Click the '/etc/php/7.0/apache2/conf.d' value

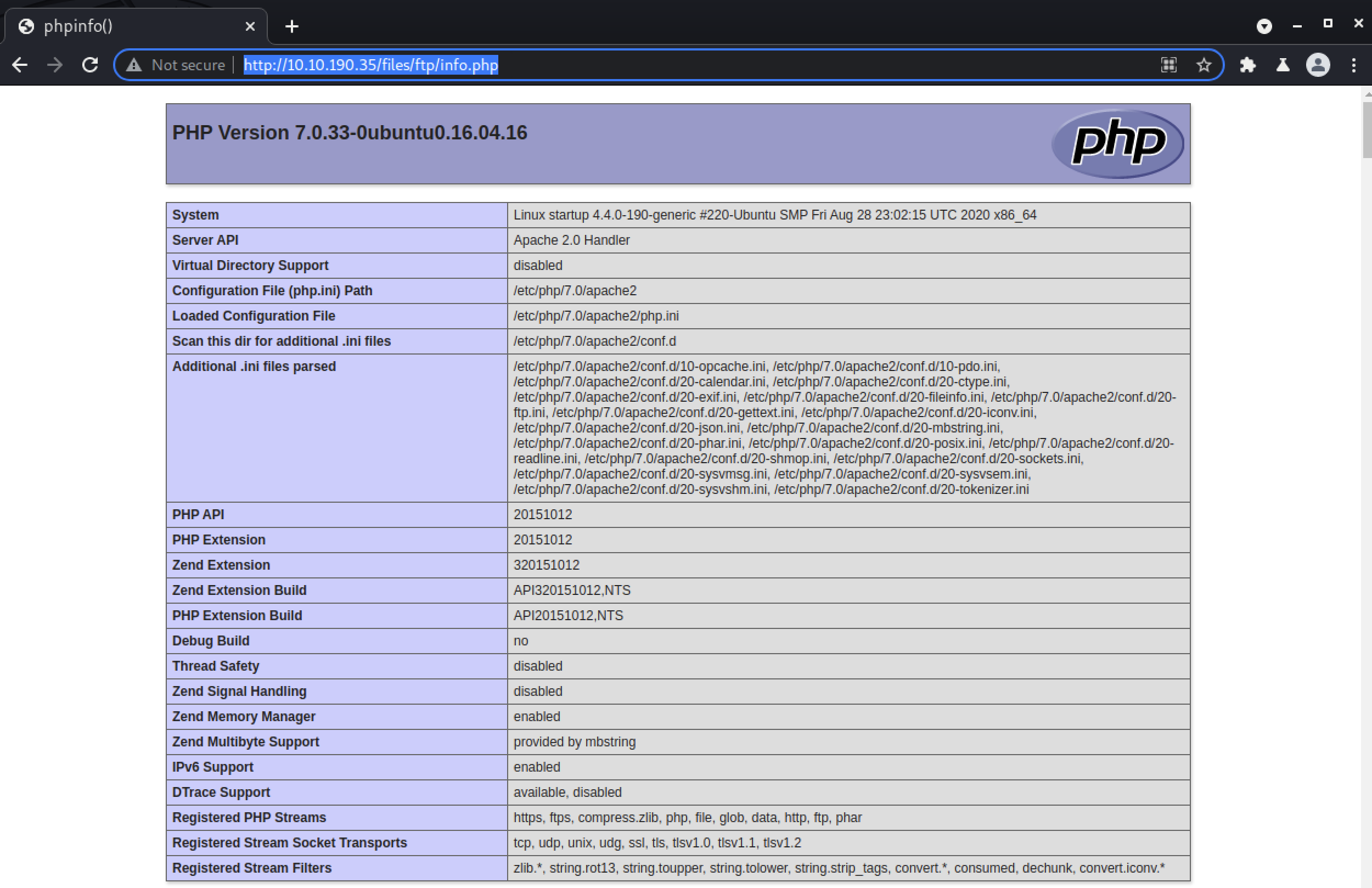click(594, 342)
